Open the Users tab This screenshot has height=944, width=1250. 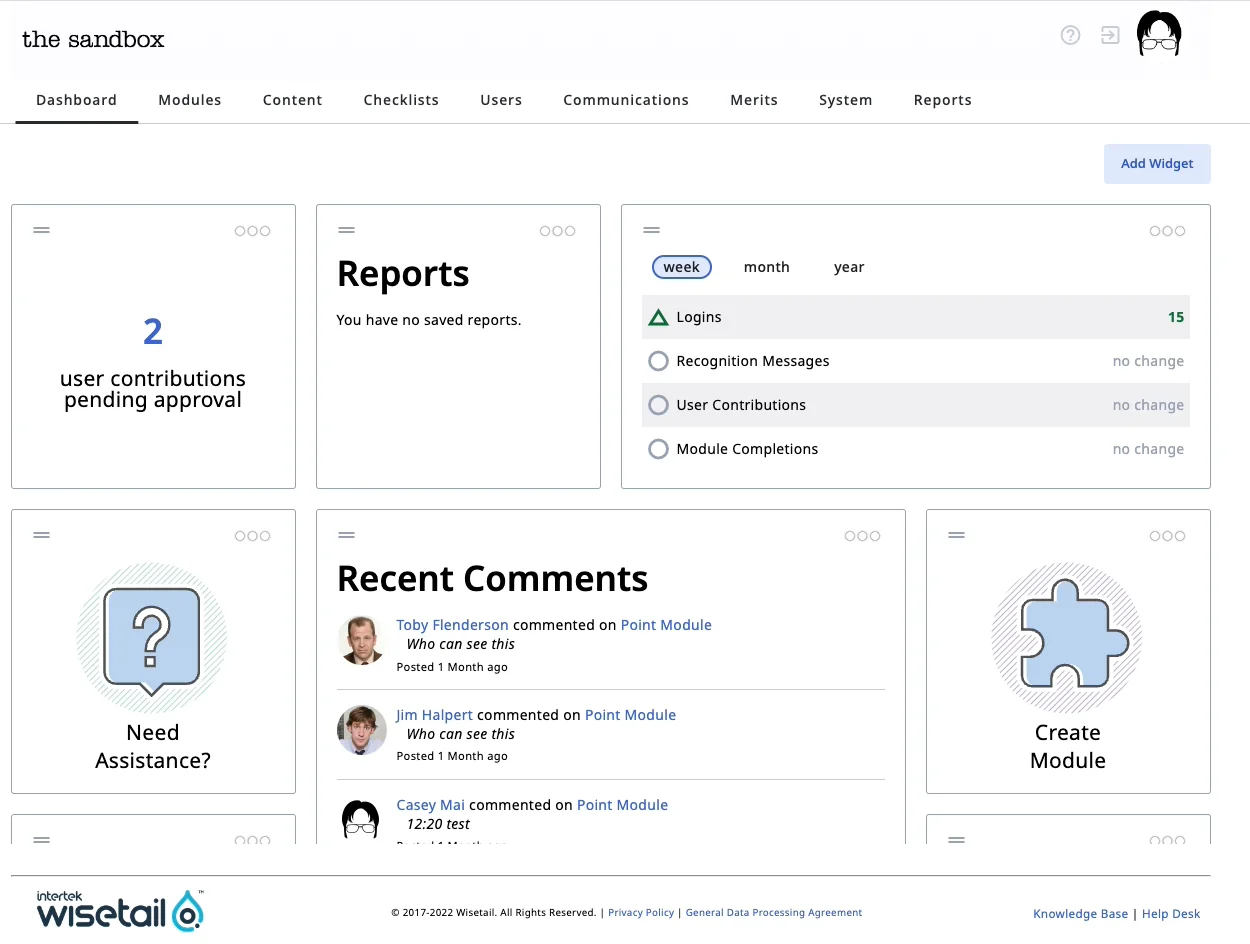click(501, 100)
